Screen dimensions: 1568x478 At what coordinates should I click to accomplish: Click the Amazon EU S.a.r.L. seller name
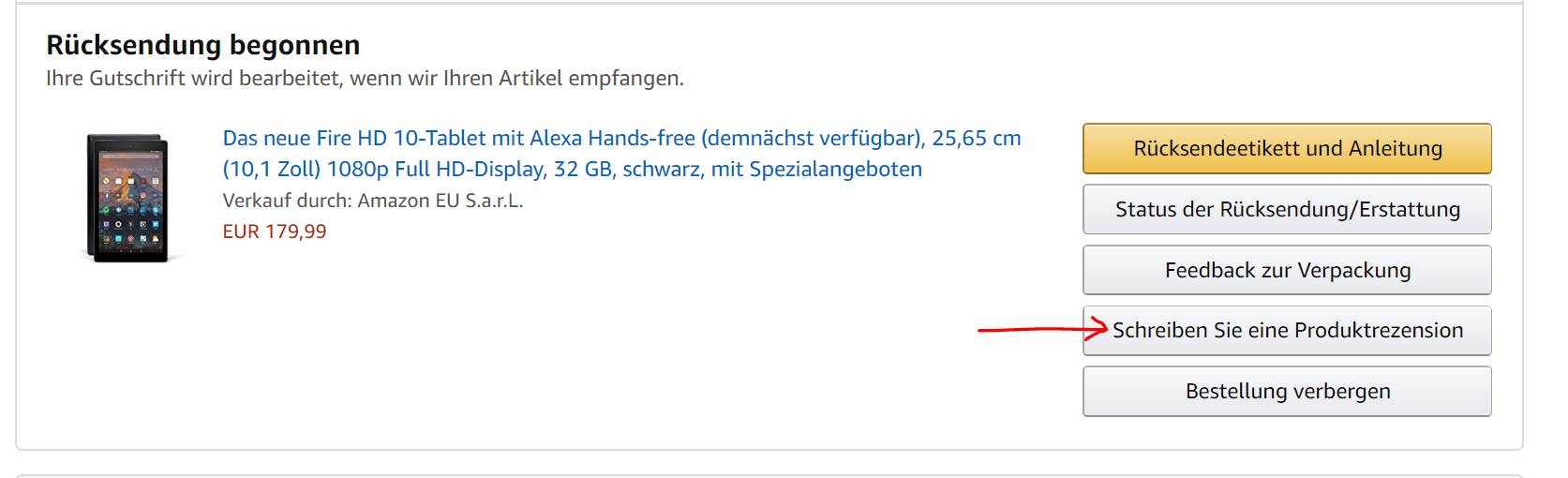(441, 201)
